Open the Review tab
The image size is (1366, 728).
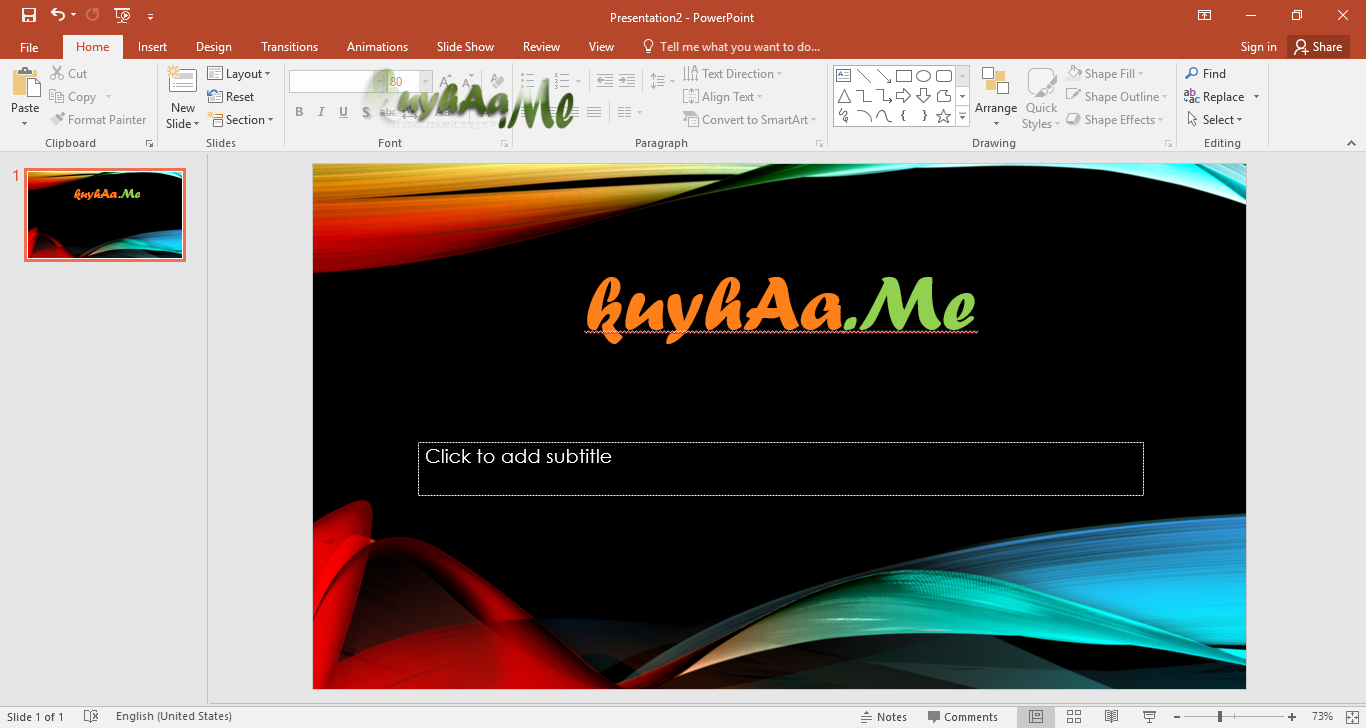coord(541,47)
